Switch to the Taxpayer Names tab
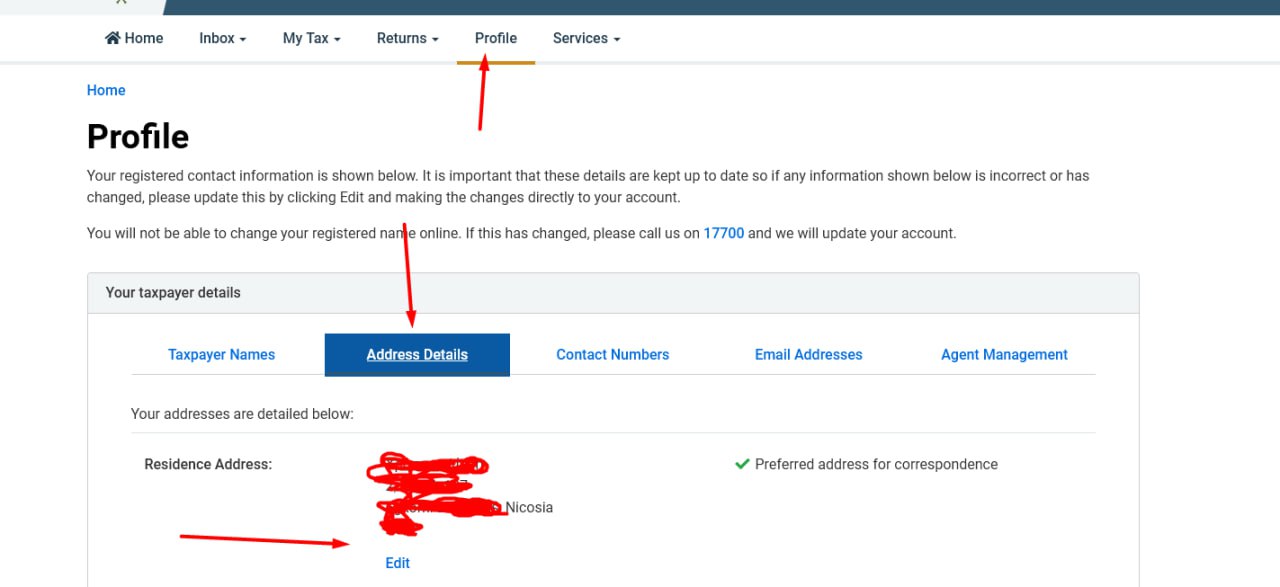This screenshot has height=587, width=1280. pyautogui.click(x=221, y=354)
